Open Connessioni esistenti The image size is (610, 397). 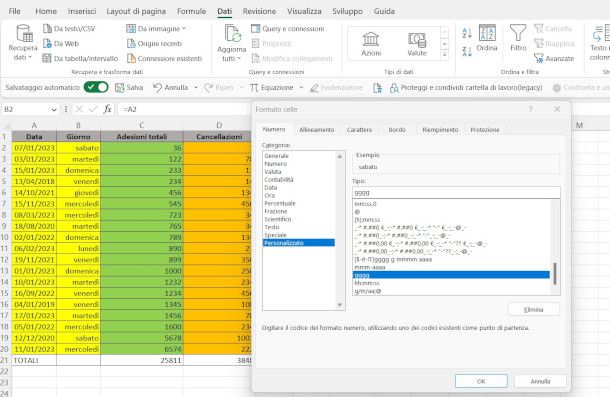pyautogui.click(x=165, y=58)
